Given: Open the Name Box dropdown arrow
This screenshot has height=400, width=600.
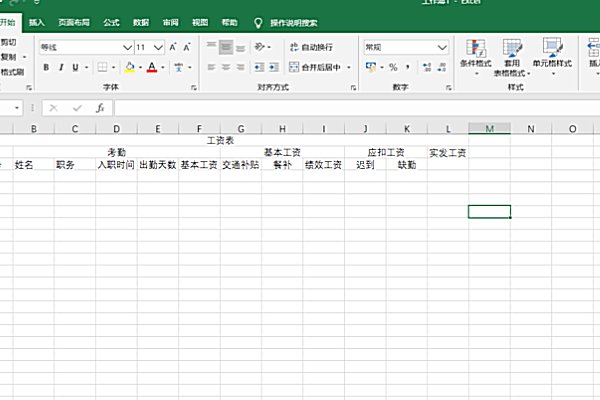Looking at the screenshot, I should [x=17, y=108].
